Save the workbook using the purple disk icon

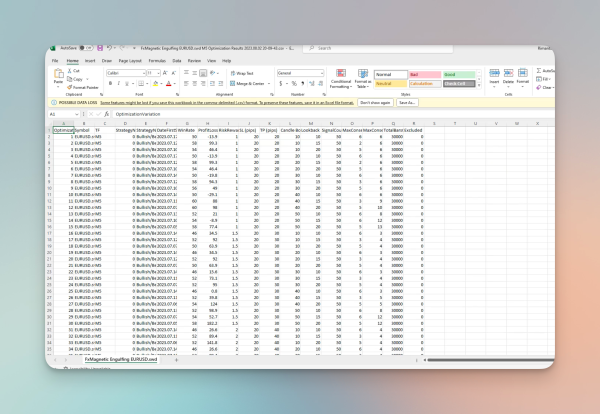point(100,48)
